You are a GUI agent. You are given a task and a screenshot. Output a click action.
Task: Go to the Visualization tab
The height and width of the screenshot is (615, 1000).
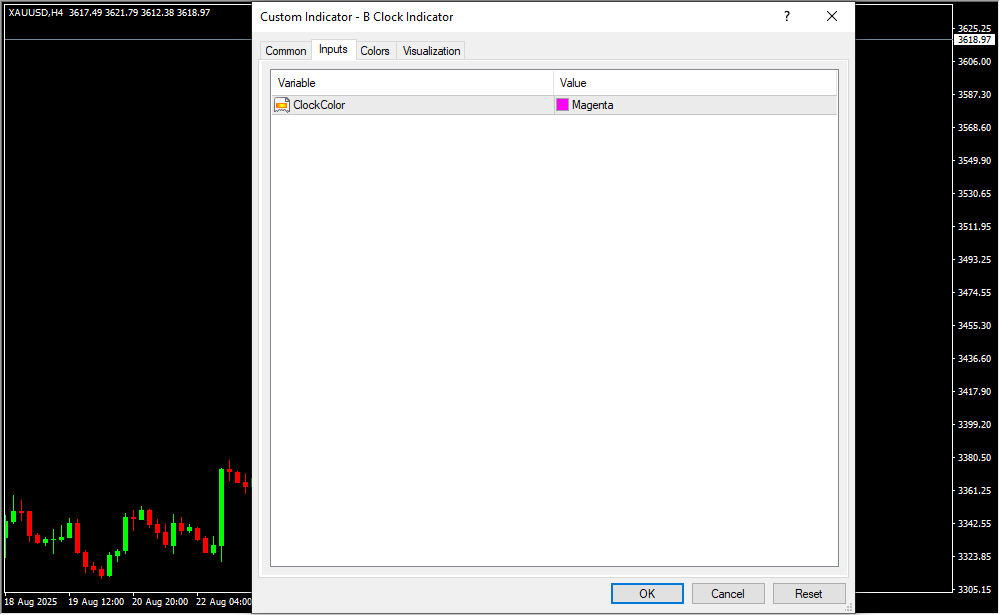tap(431, 51)
